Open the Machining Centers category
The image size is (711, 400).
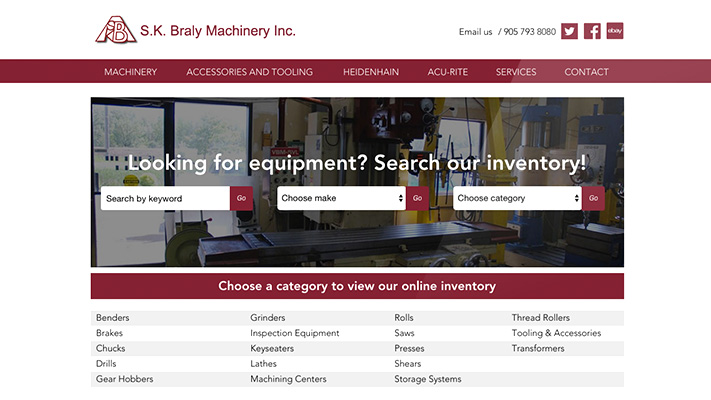pyautogui.click(x=288, y=379)
